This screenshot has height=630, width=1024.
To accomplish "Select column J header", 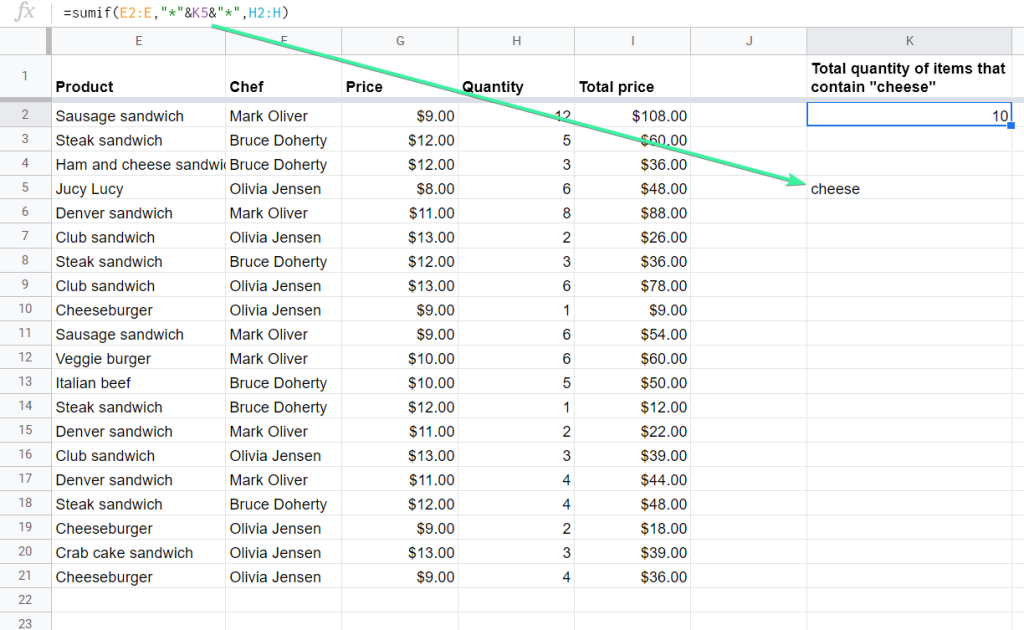I will pyautogui.click(x=748, y=41).
